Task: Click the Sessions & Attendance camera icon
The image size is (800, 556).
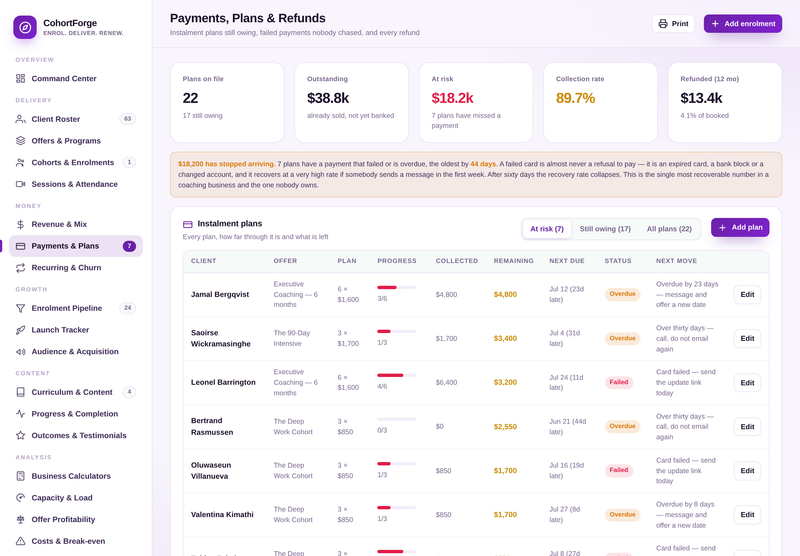Action: (20, 184)
